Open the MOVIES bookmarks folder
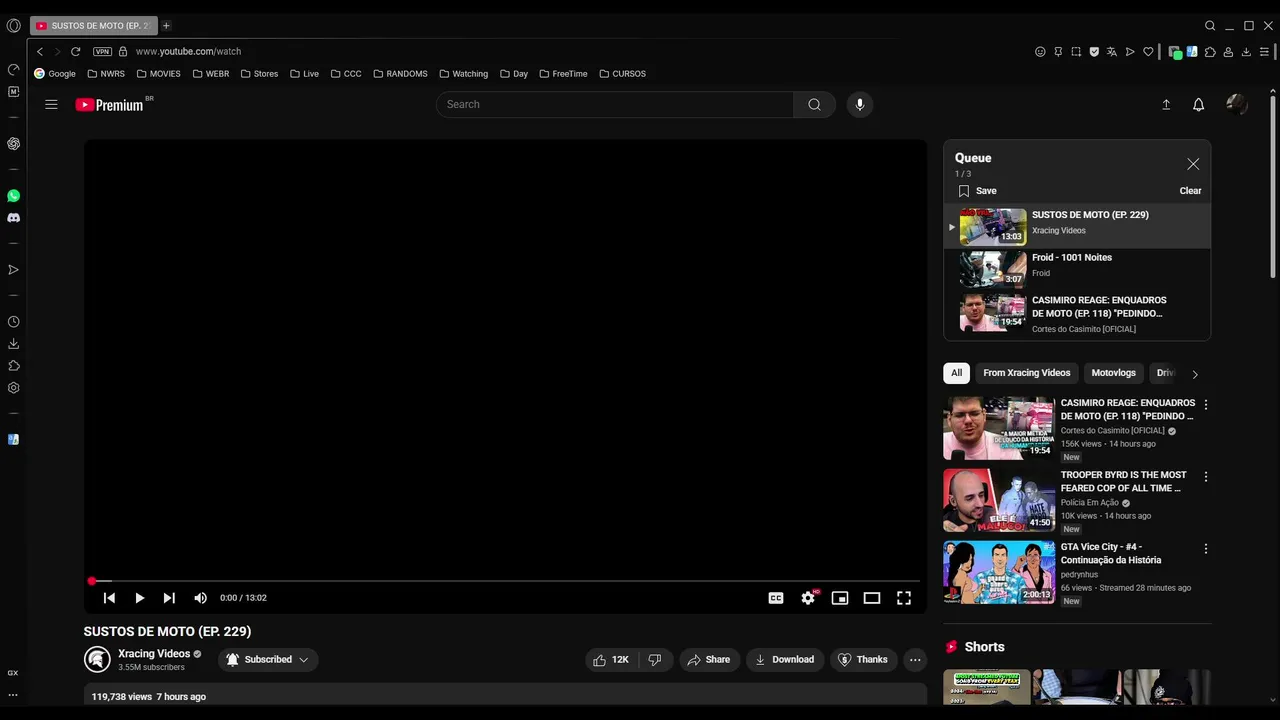Screen dimensions: 1280x720 (158, 74)
